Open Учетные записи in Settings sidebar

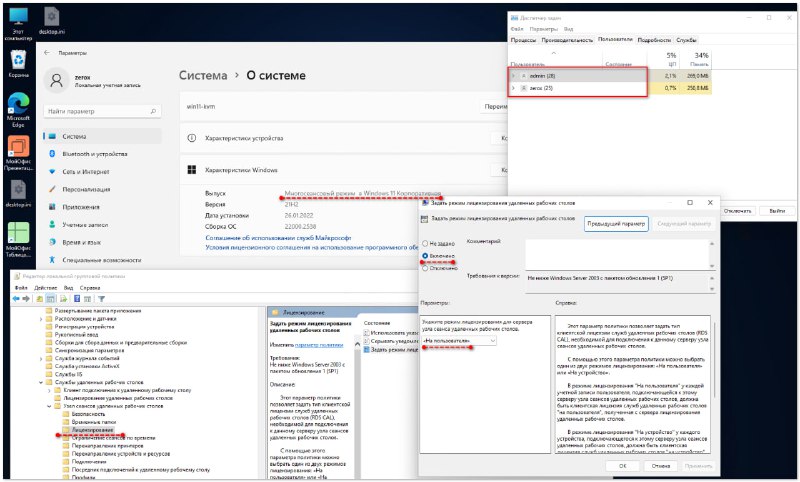85,224
